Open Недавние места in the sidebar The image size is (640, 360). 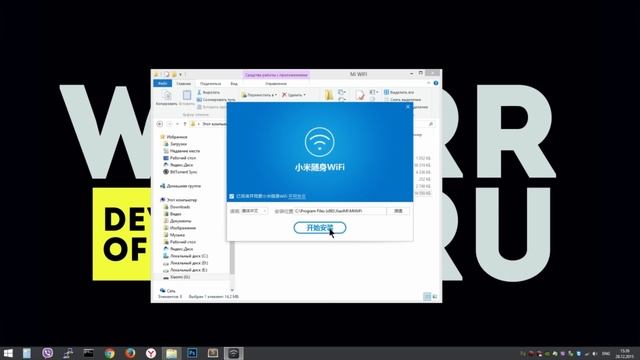tap(181, 151)
